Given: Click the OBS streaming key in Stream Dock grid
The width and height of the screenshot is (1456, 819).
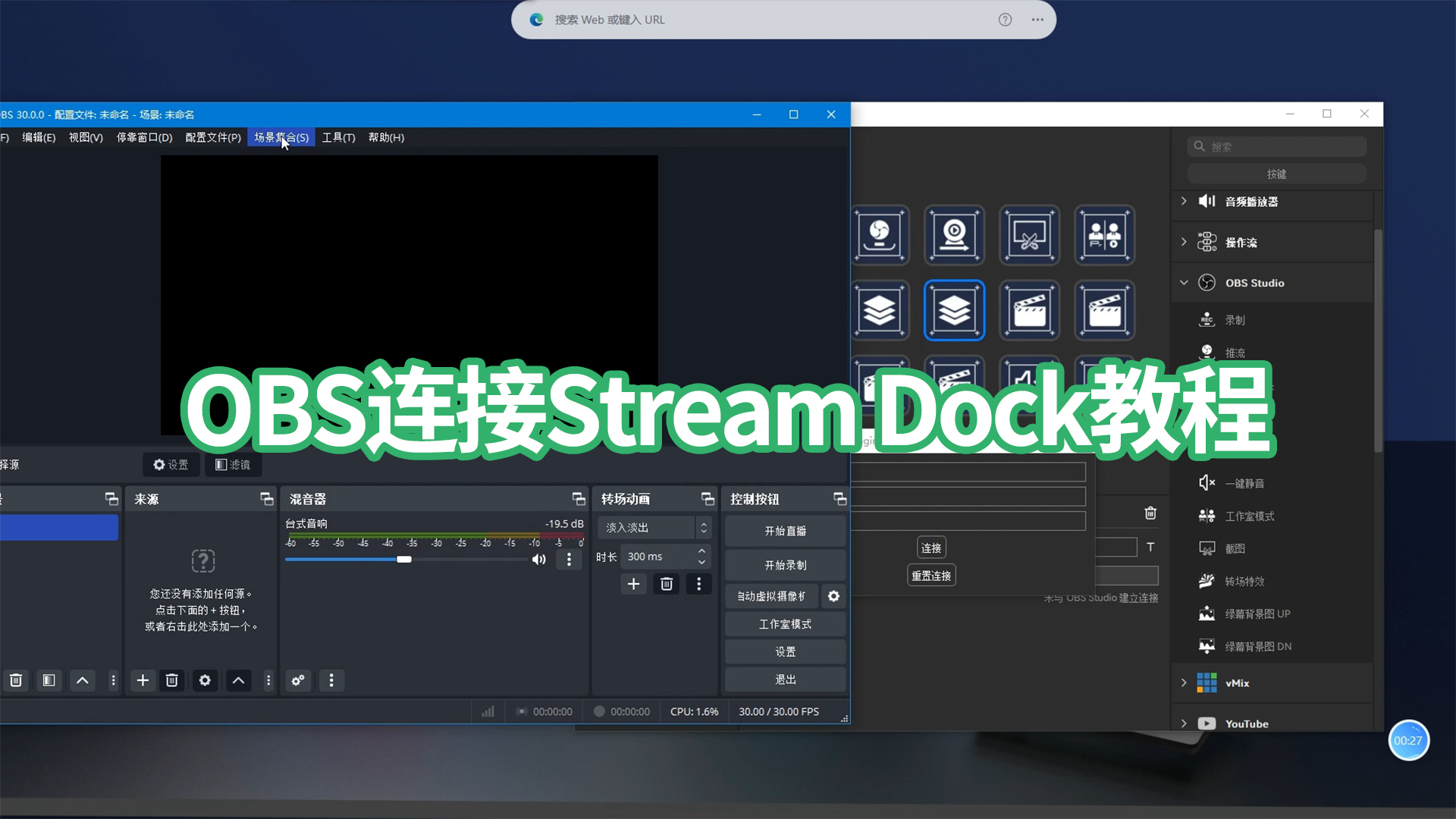Looking at the screenshot, I should (x=880, y=235).
